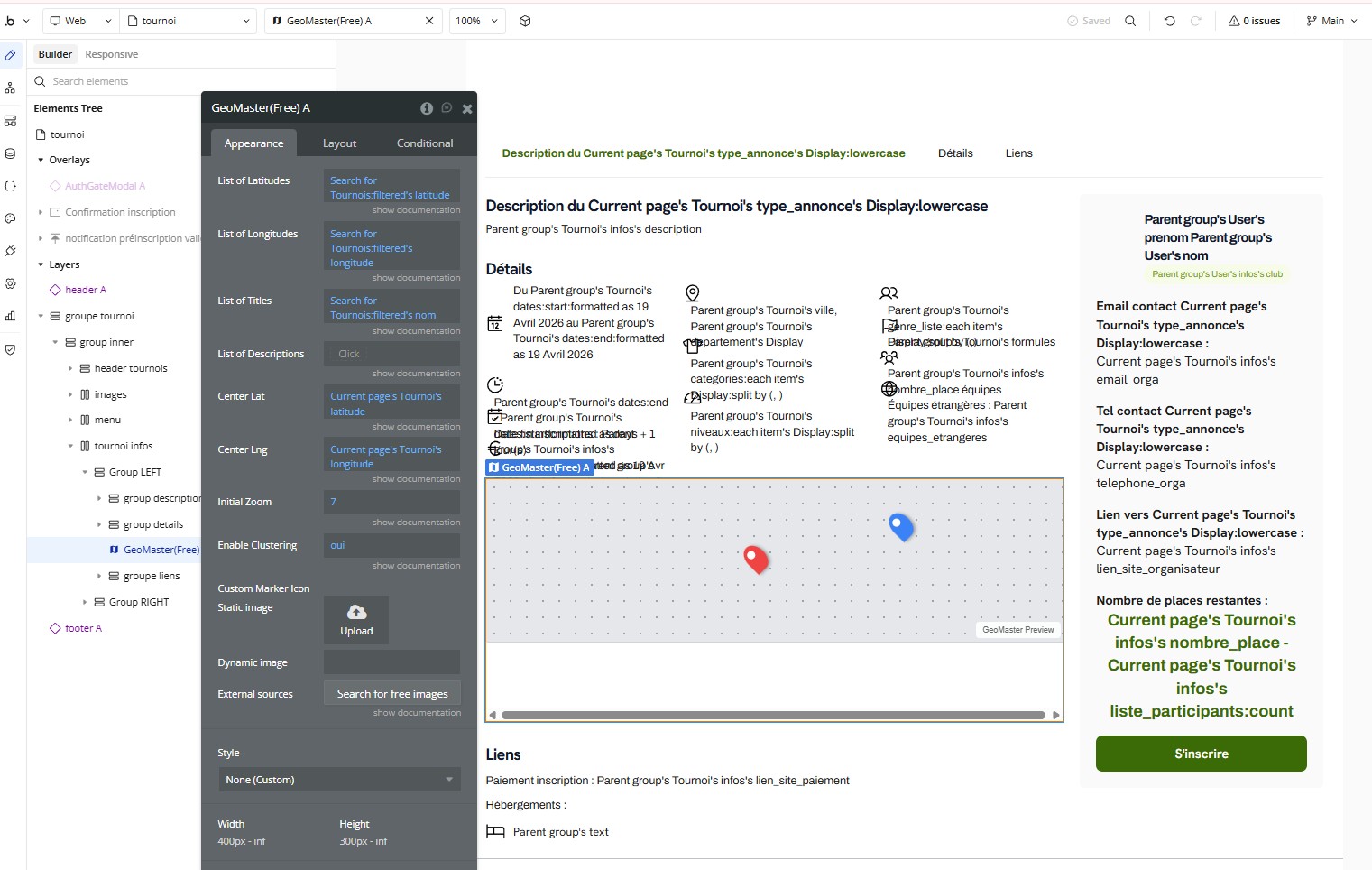
Task: Open the Logs chart icon in sidebar
Action: 10,316
